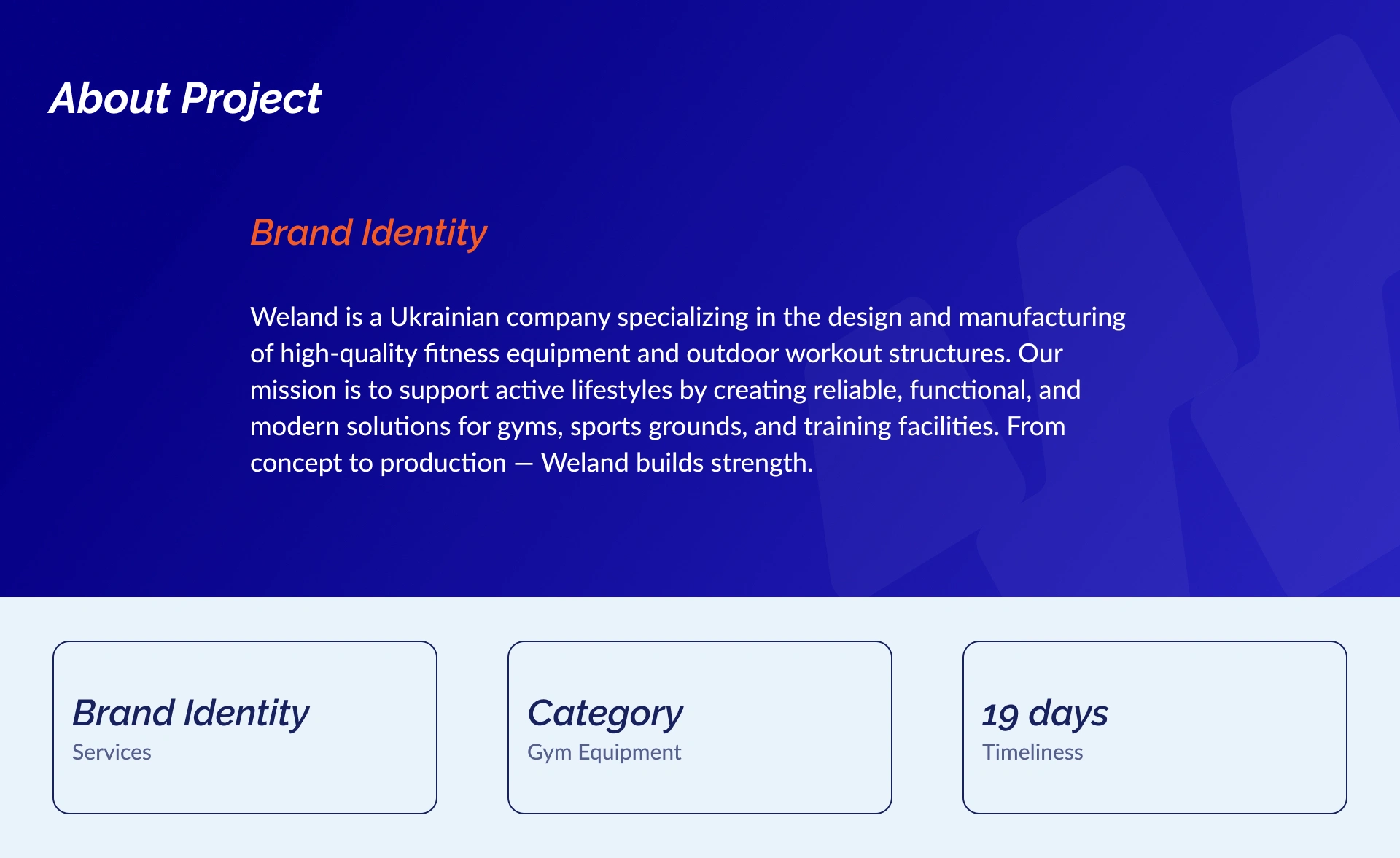Click the phrase 'Weland builds strength'
The image size is (1400, 858).
click(x=676, y=463)
